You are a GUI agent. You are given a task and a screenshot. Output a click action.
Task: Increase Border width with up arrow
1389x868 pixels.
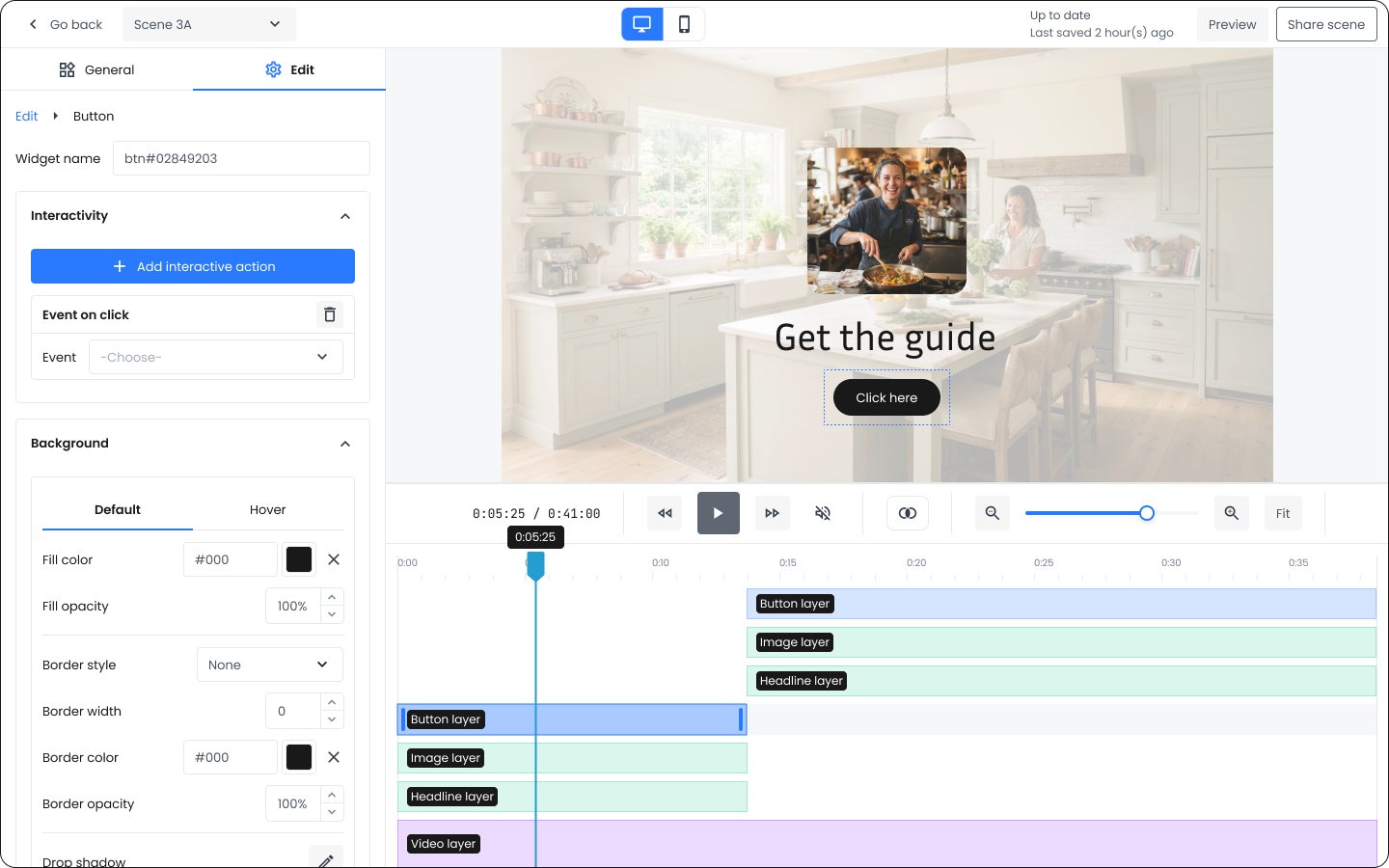point(332,702)
